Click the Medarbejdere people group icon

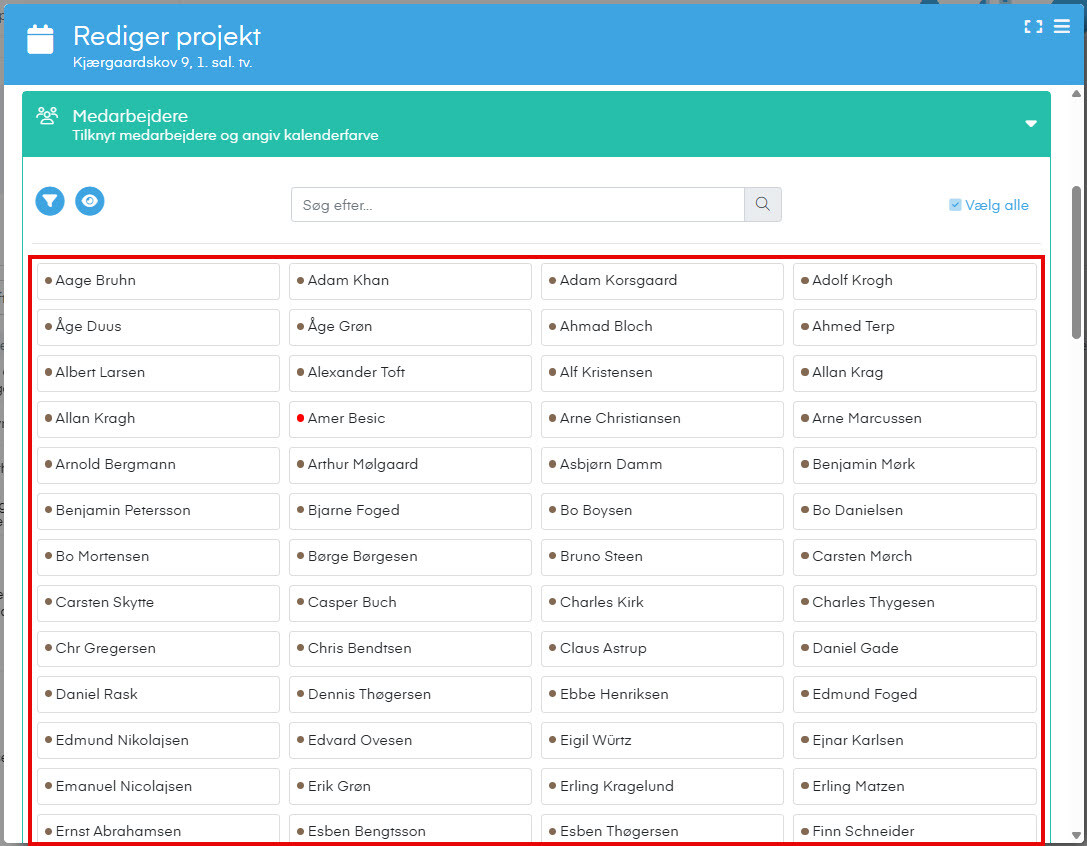pyautogui.click(x=47, y=116)
